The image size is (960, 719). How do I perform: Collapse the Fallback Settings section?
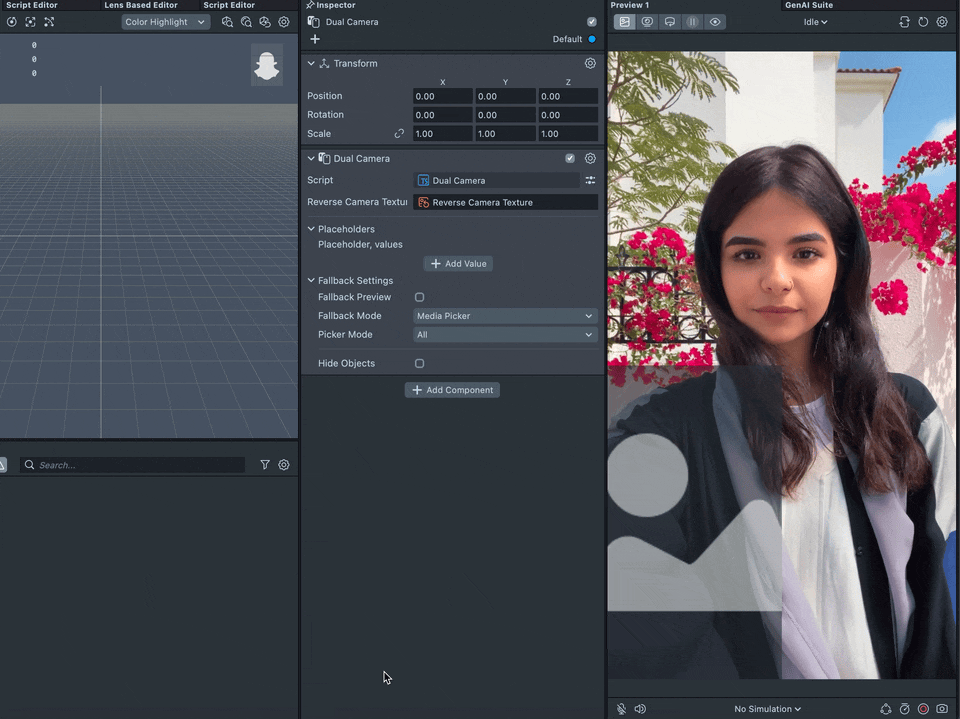(x=311, y=281)
